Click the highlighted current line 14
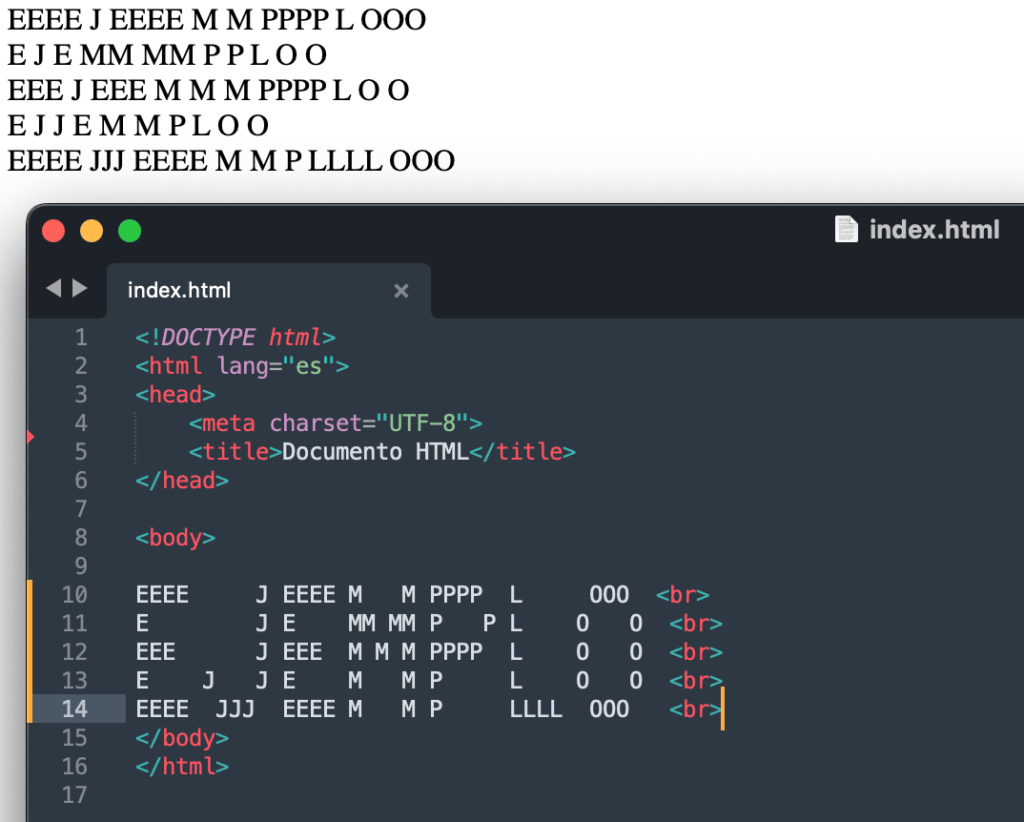Screen dimensions: 1024x822 [400, 709]
